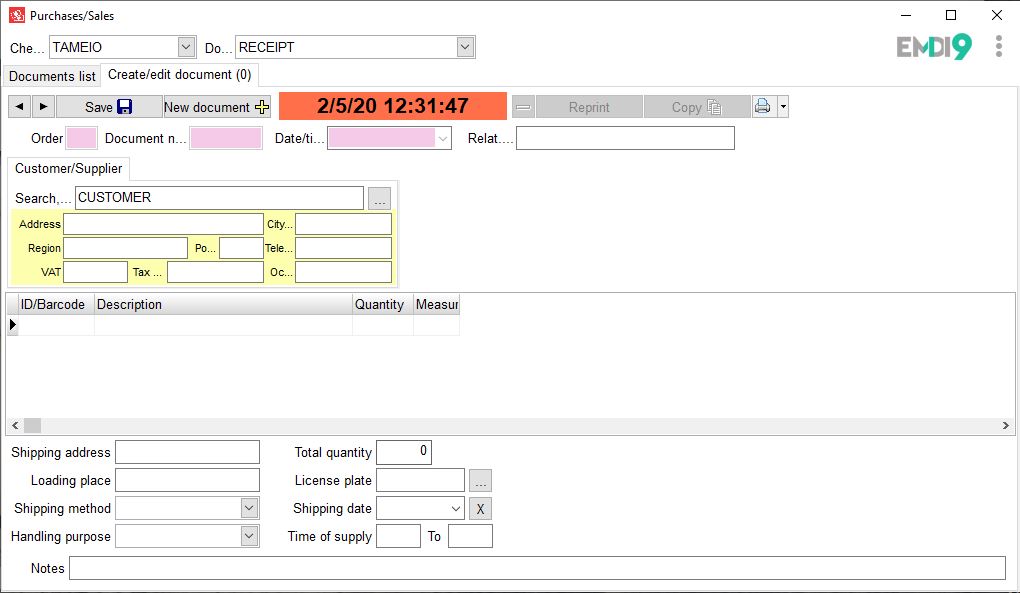The width and height of the screenshot is (1020, 593).
Task: Open the Handling purpose dropdown
Action: pos(249,536)
